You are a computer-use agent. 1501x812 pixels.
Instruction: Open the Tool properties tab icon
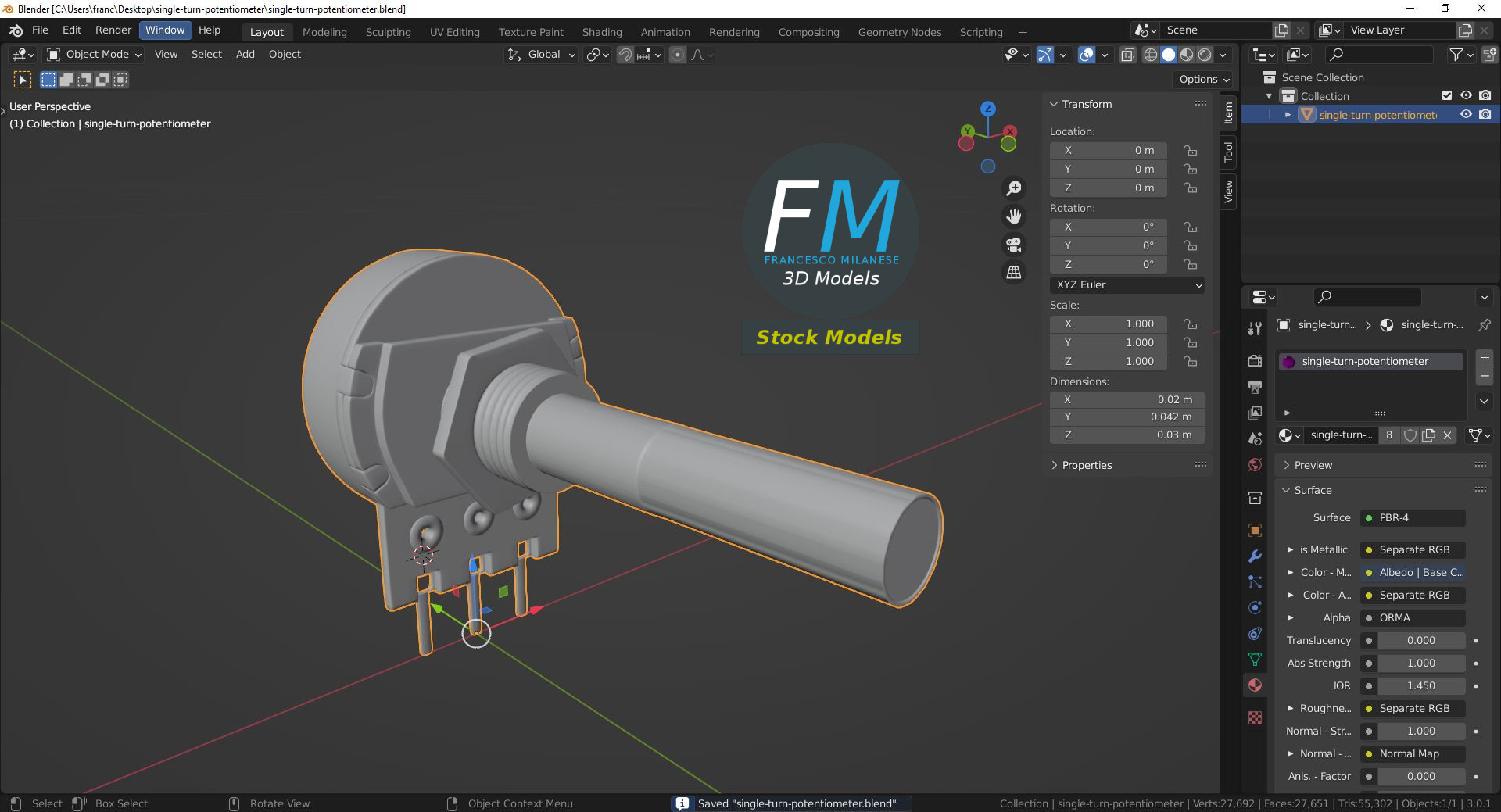1255,329
